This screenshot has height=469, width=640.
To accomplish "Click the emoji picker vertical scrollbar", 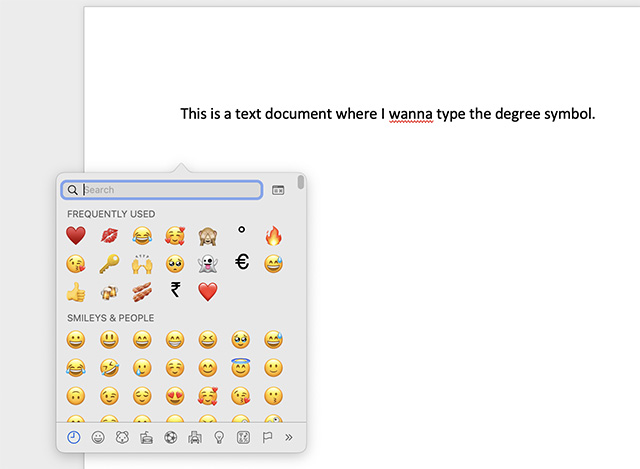I will (x=301, y=184).
